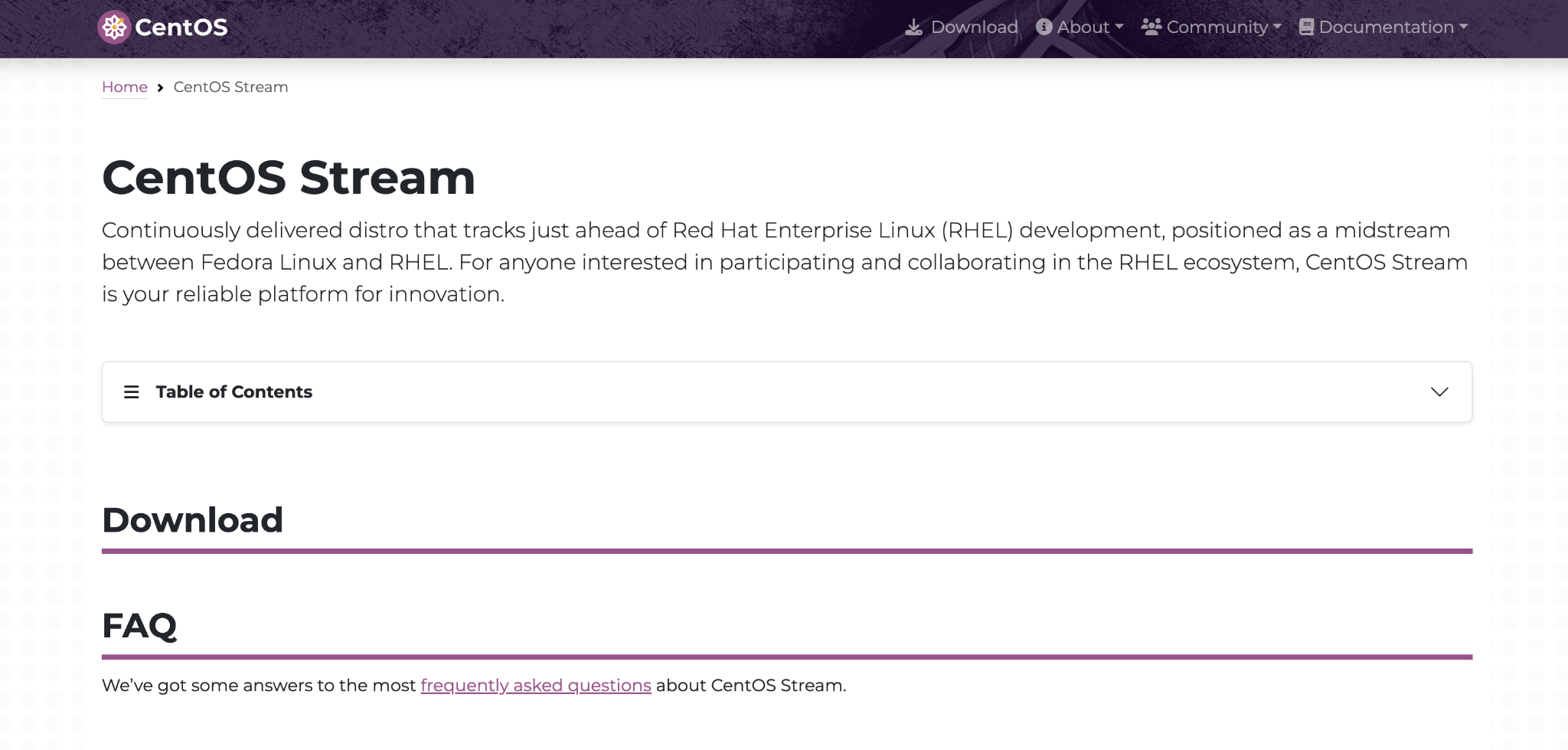Select the Download navbar item
Image resolution: width=1568 pixels, height=750 pixels.
[x=974, y=27]
